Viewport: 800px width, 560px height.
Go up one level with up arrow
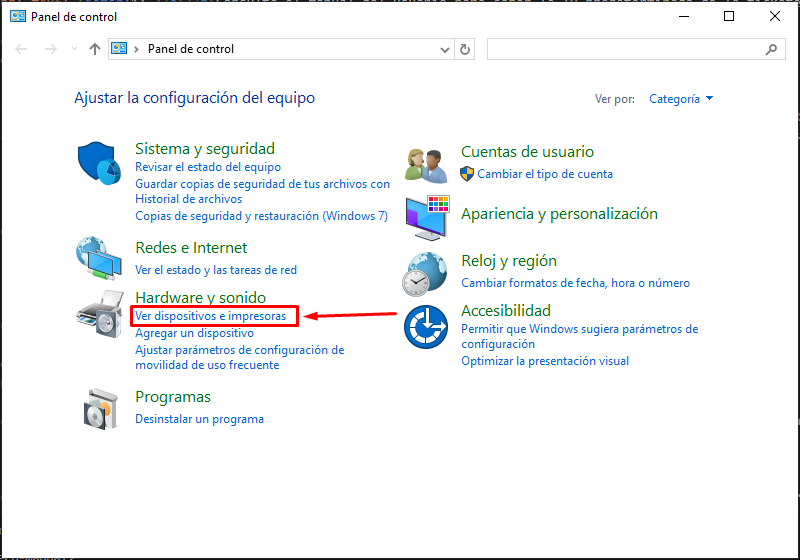[x=95, y=49]
